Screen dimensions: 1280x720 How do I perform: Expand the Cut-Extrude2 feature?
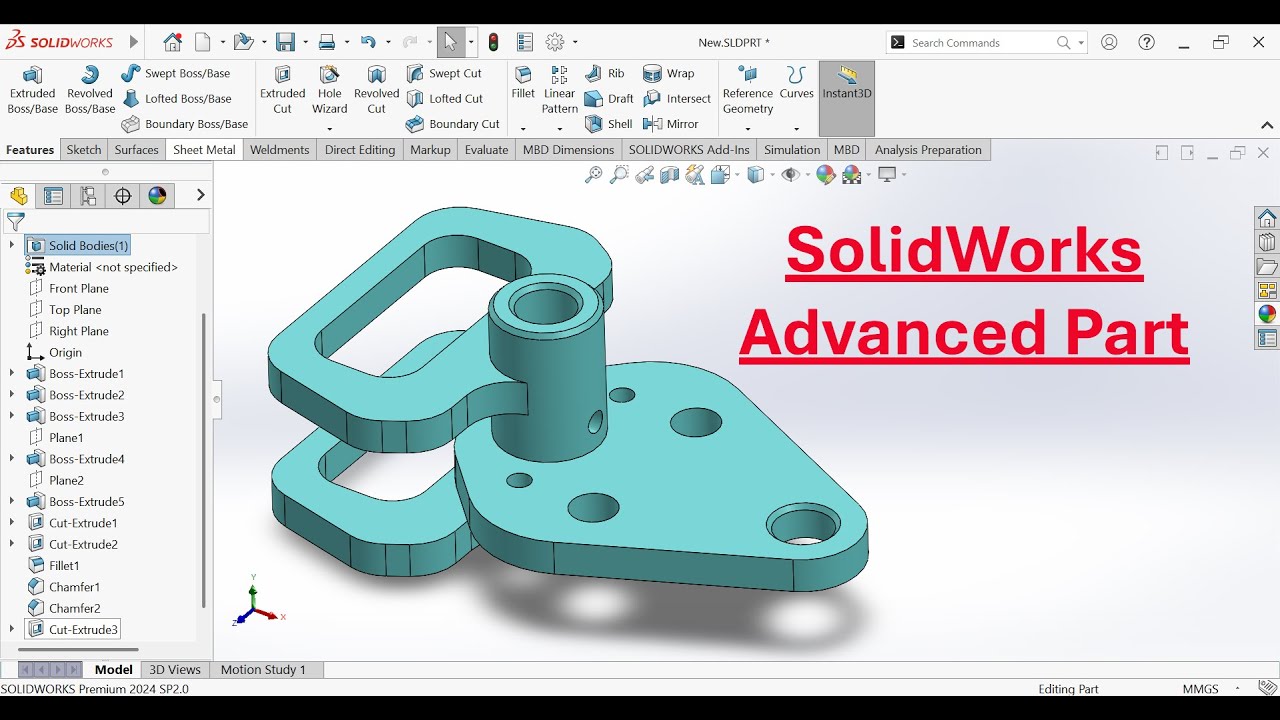click(x=12, y=545)
